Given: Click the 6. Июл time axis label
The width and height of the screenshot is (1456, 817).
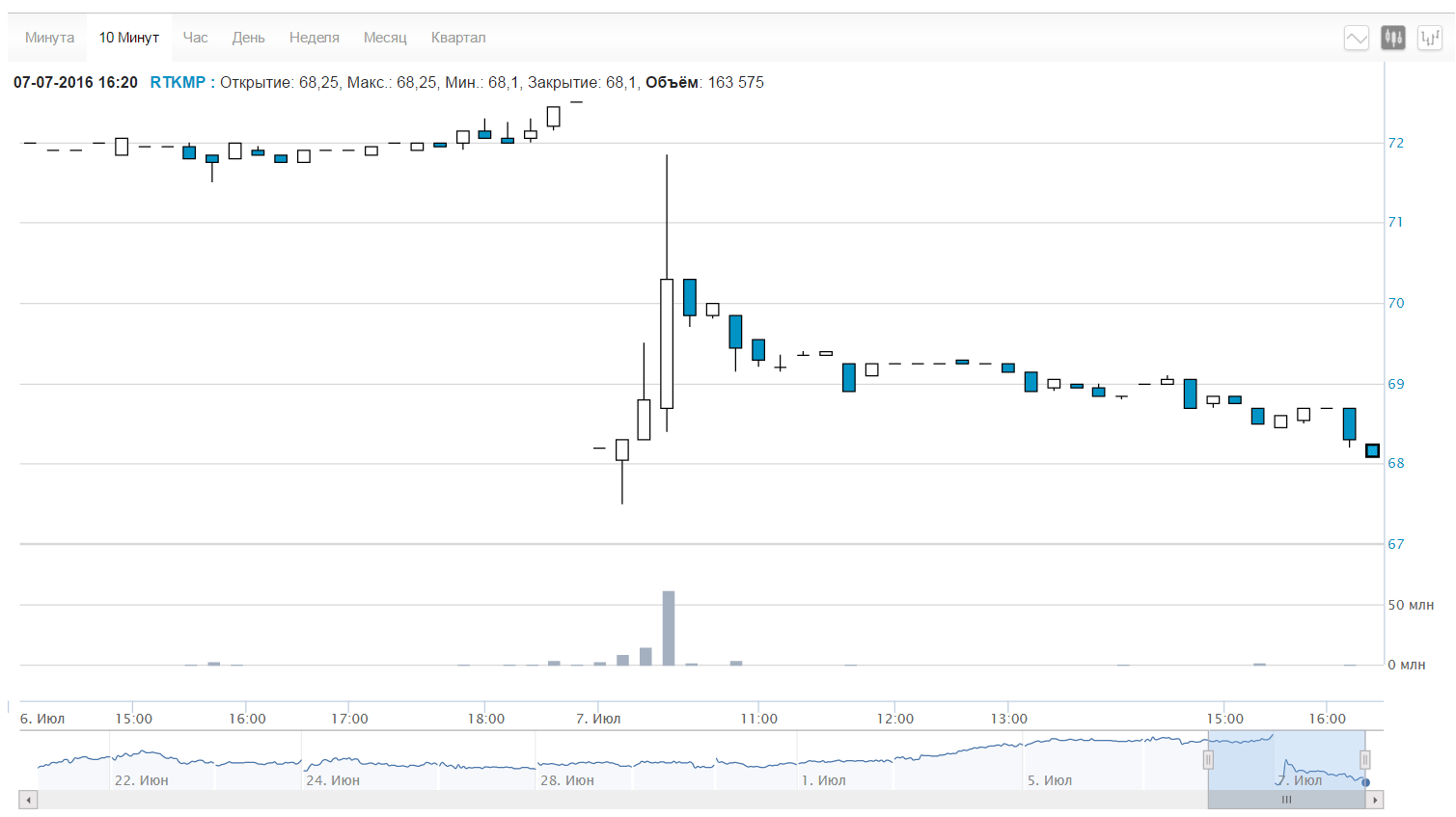Looking at the screenshot, I should coord(42,719).
